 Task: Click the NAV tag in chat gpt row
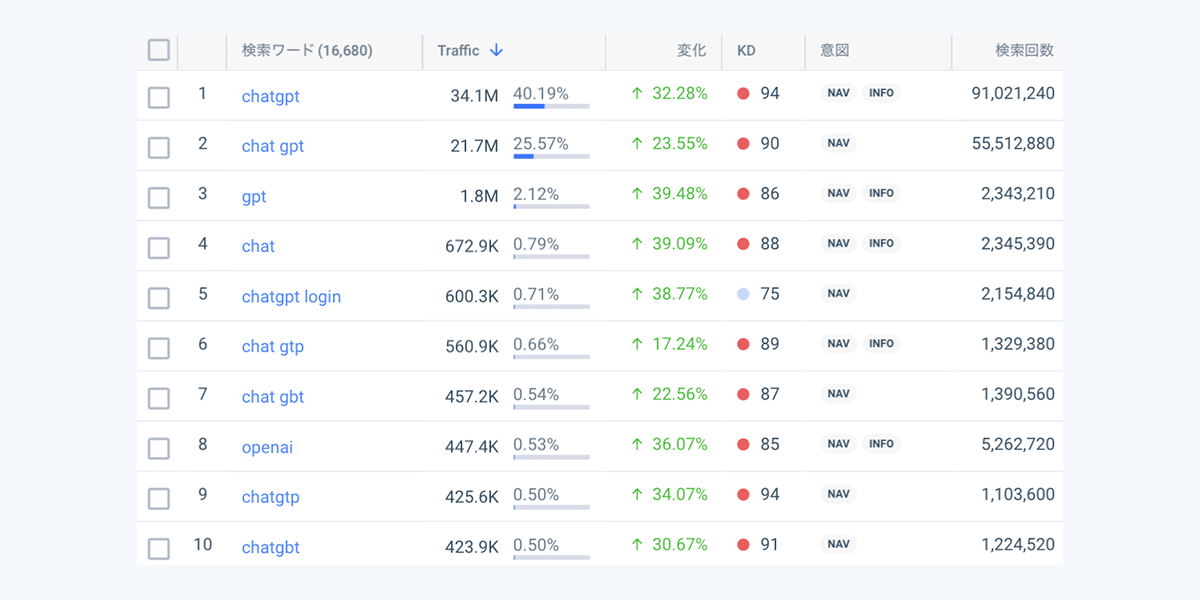click(838, 143)
